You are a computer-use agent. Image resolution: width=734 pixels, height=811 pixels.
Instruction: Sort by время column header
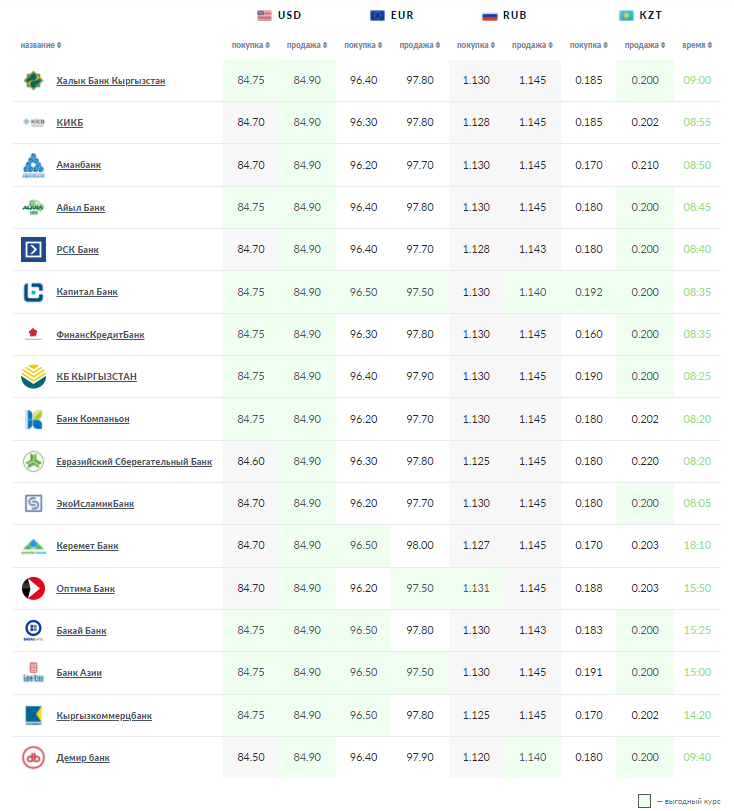(x=696, y=45)
